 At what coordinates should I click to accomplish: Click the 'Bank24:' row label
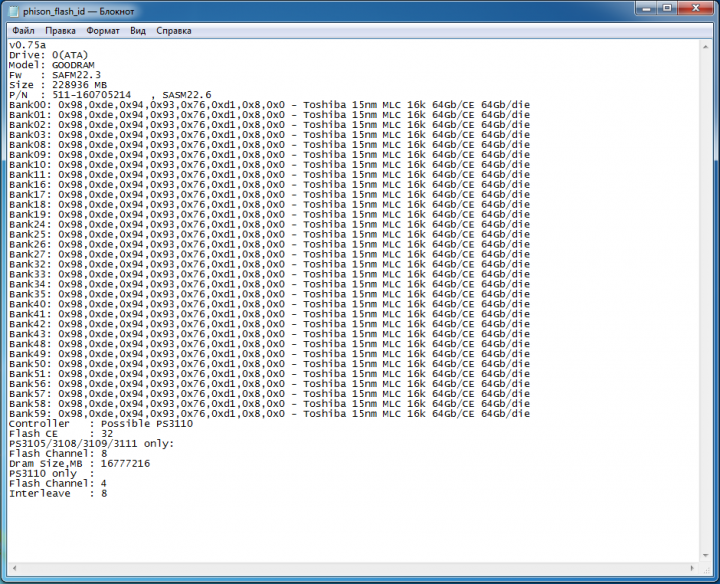pyautogui.click(x=30, y=225)
